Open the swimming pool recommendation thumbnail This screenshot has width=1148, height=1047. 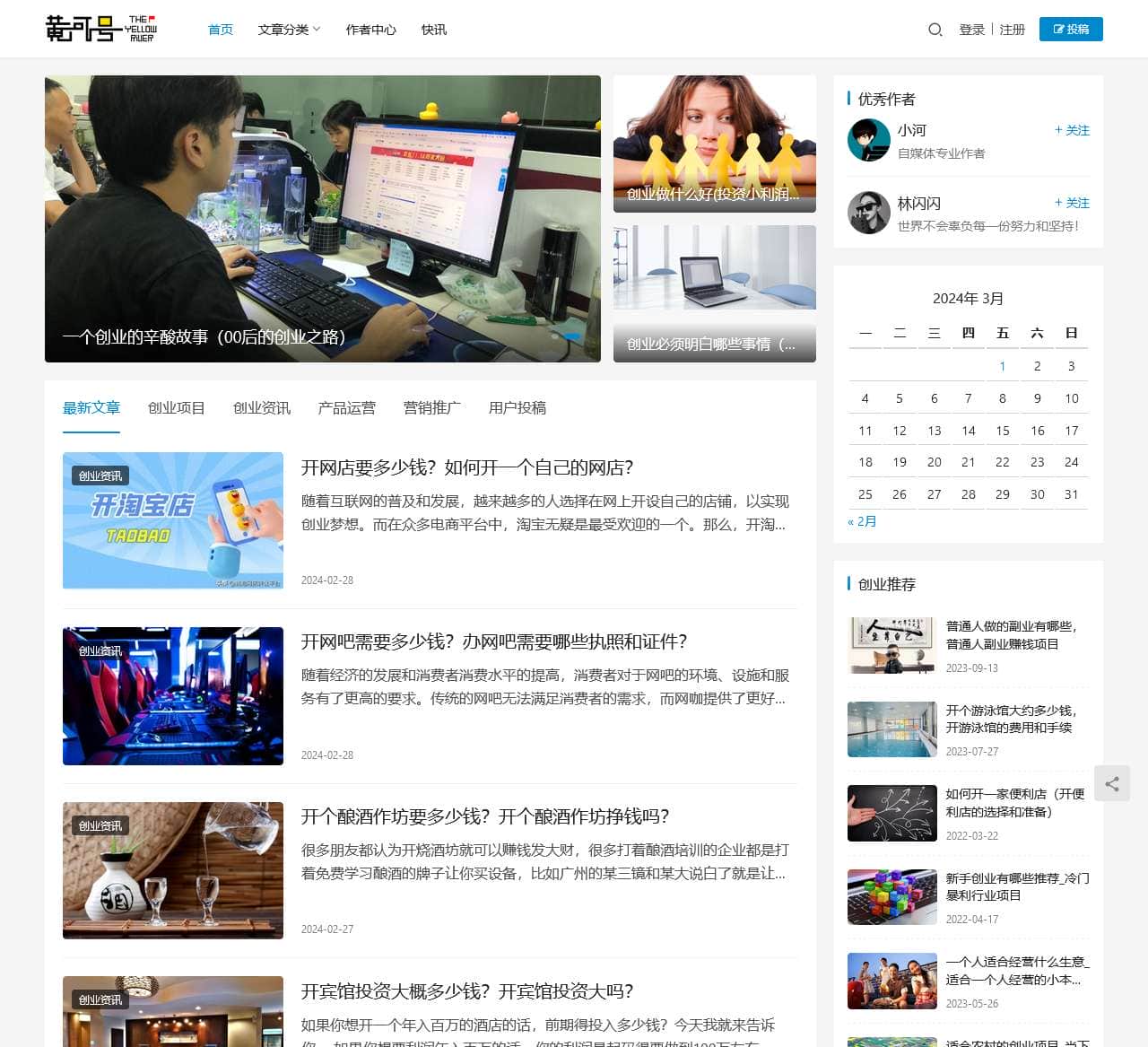pos(891,729)
